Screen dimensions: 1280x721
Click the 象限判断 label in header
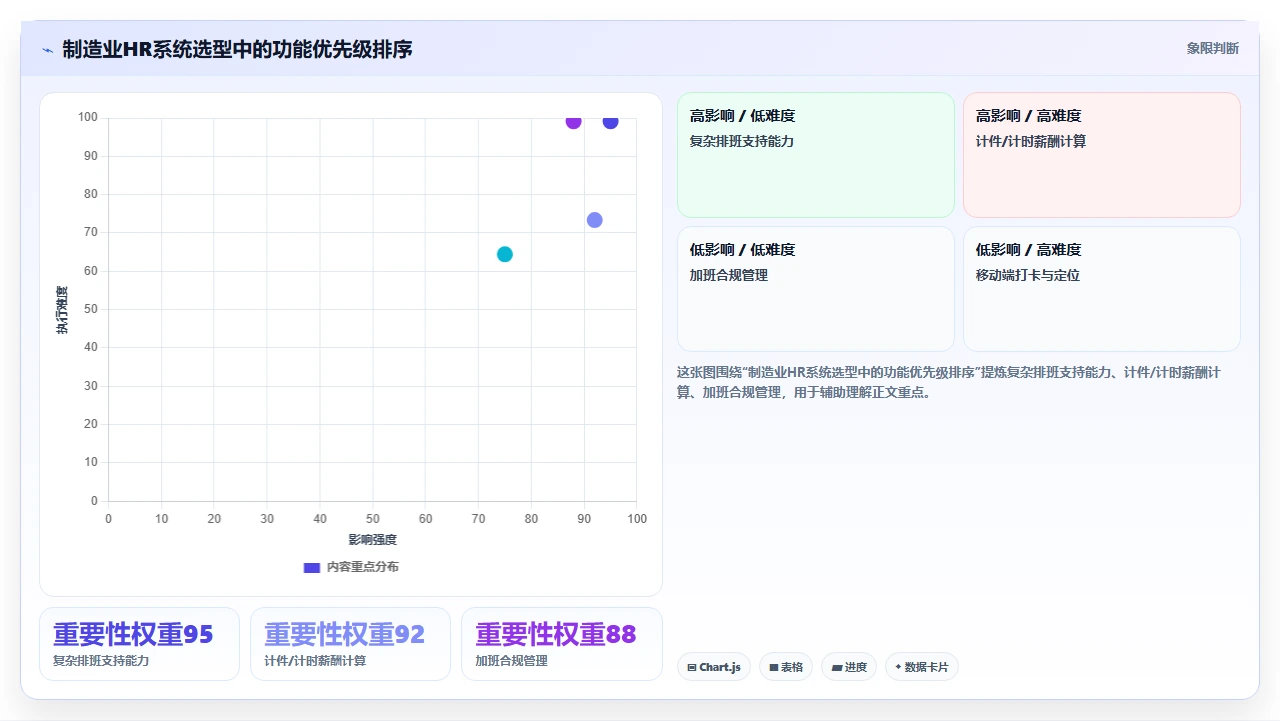click(1213, 48)
